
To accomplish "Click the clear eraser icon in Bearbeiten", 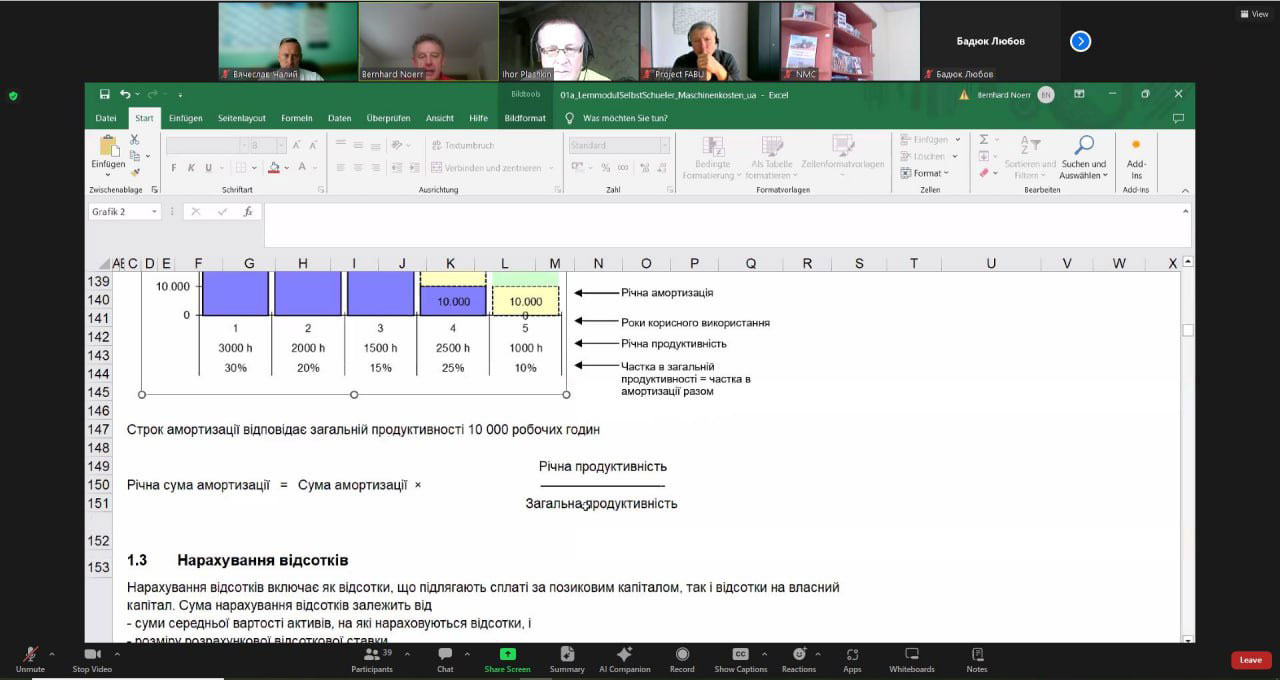I will coord(983,173).
